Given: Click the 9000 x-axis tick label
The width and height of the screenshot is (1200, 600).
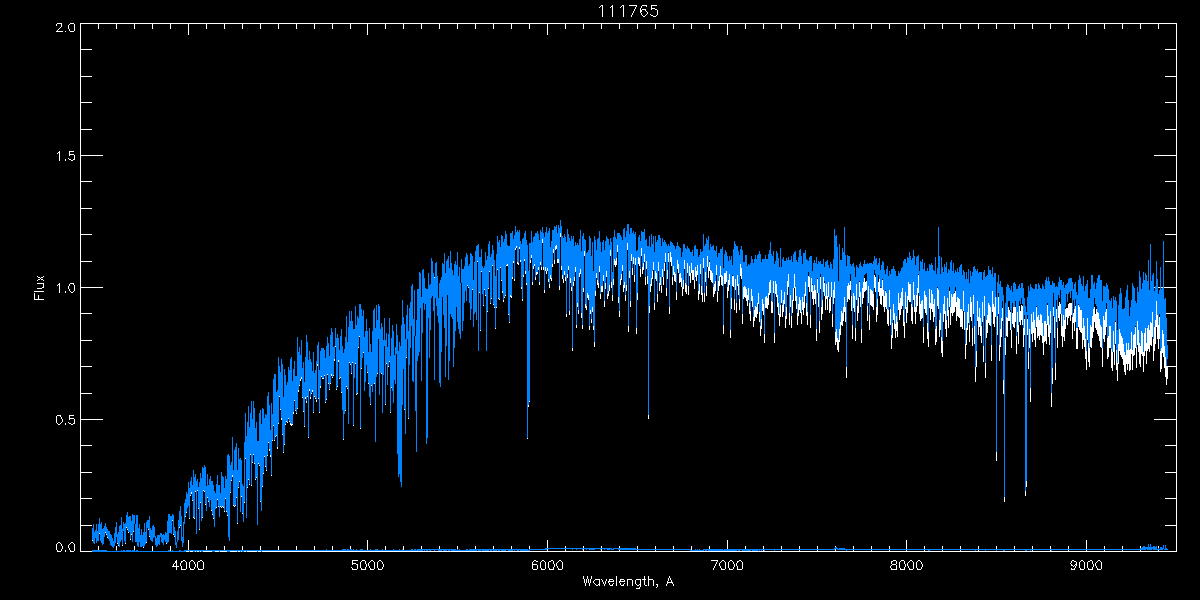Looking at the screenshot, I should tap(1086, 565).
